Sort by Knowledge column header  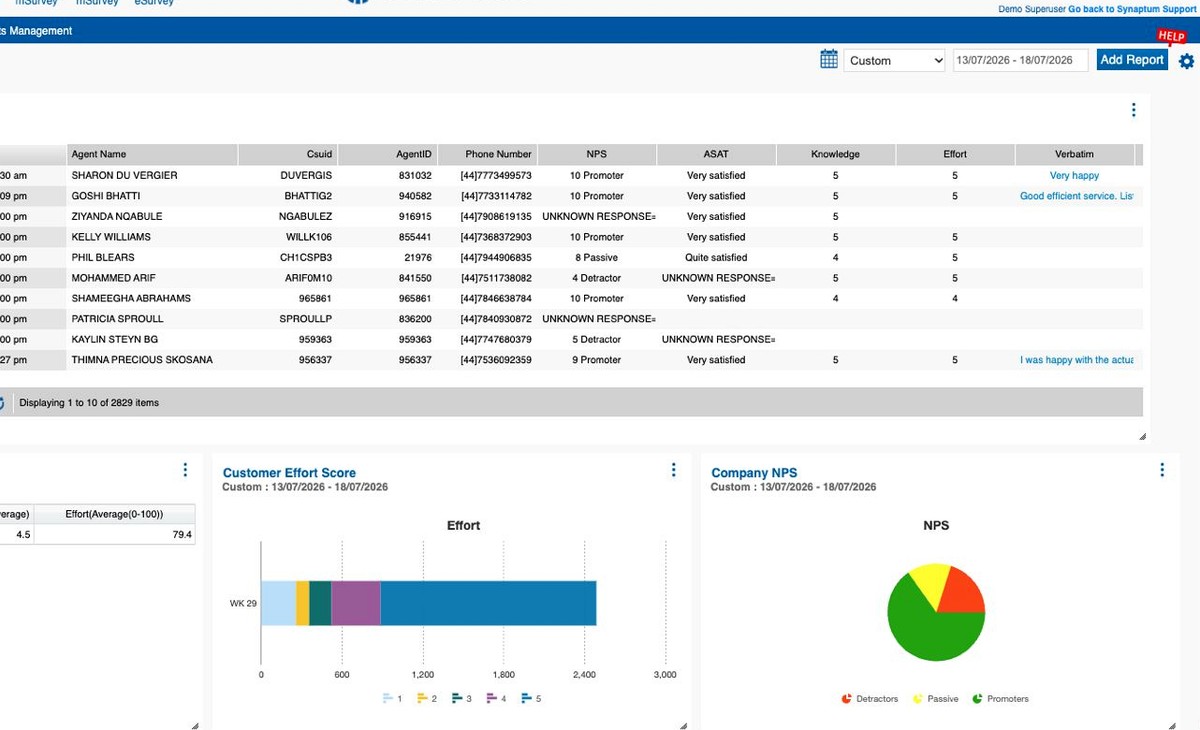pos(836,154)
